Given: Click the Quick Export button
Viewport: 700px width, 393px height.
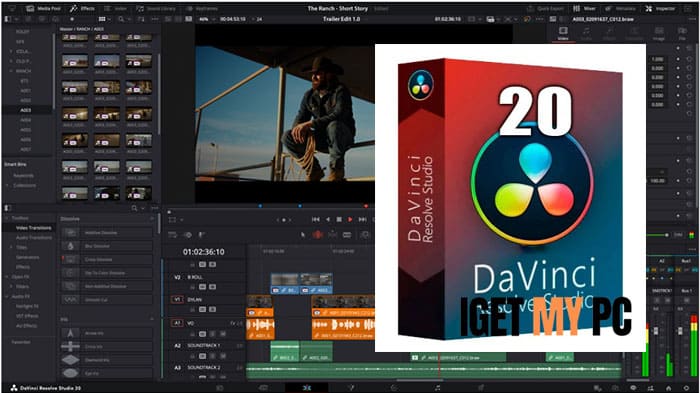Looking at the screenshot, I should 546,8.
